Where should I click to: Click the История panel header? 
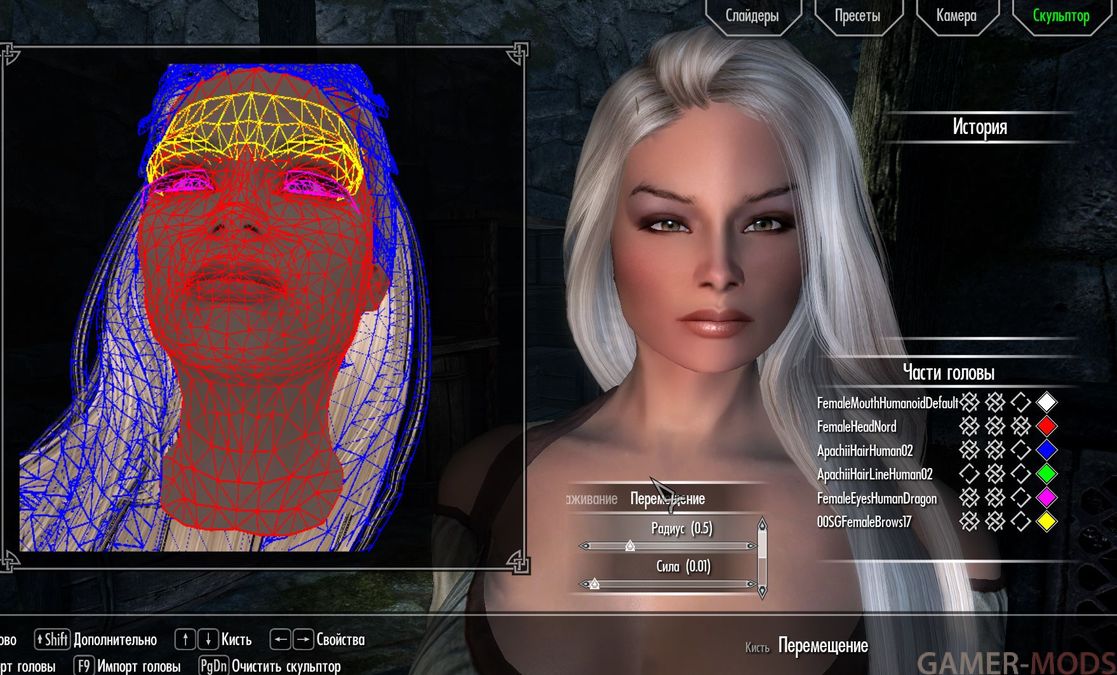[980, 127]
